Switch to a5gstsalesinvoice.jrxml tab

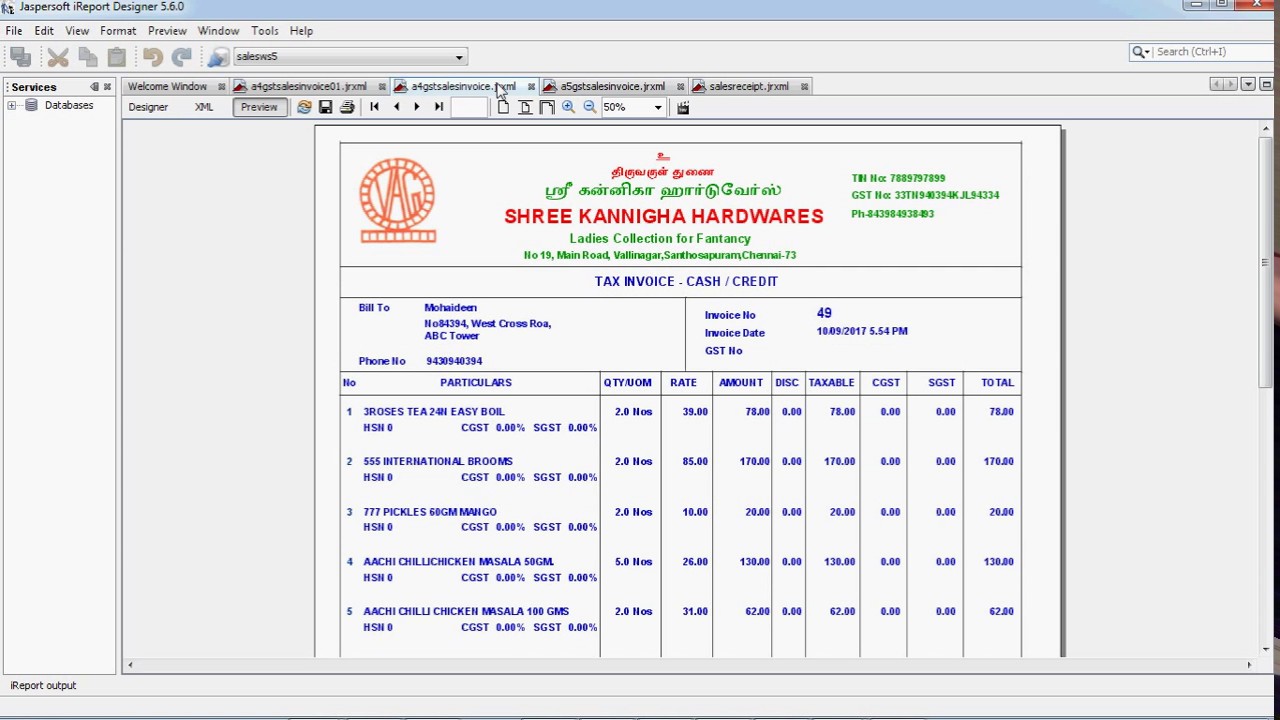(x=612, y=87)
